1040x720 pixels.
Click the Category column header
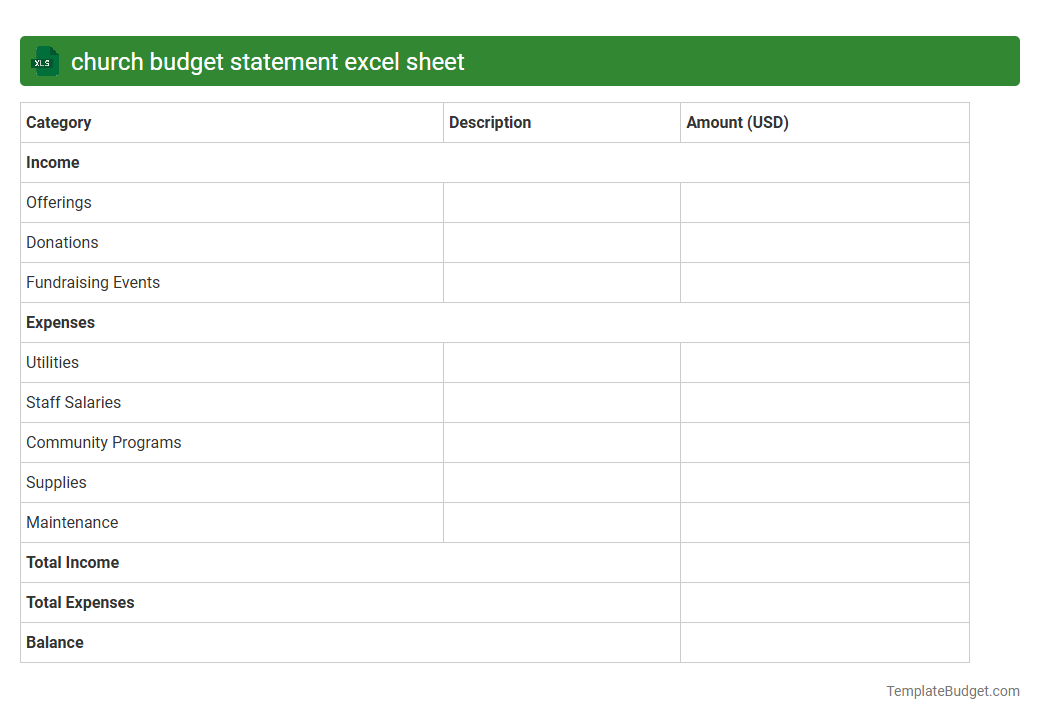tap(58, 122)
